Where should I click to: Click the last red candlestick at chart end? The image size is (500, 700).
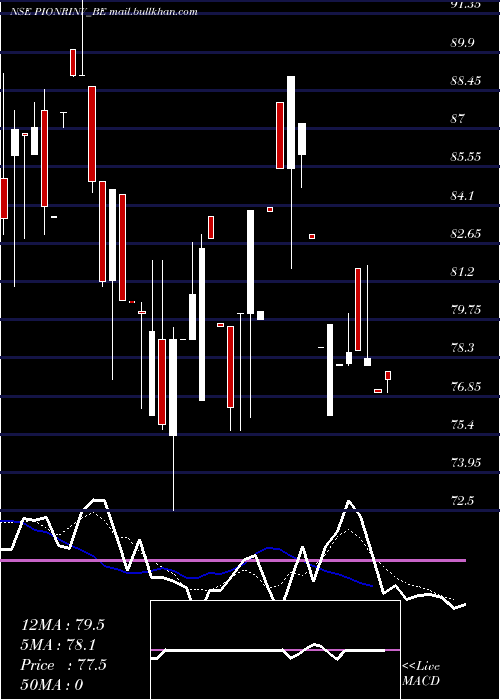pyautogui.click(x=388, y=375)
